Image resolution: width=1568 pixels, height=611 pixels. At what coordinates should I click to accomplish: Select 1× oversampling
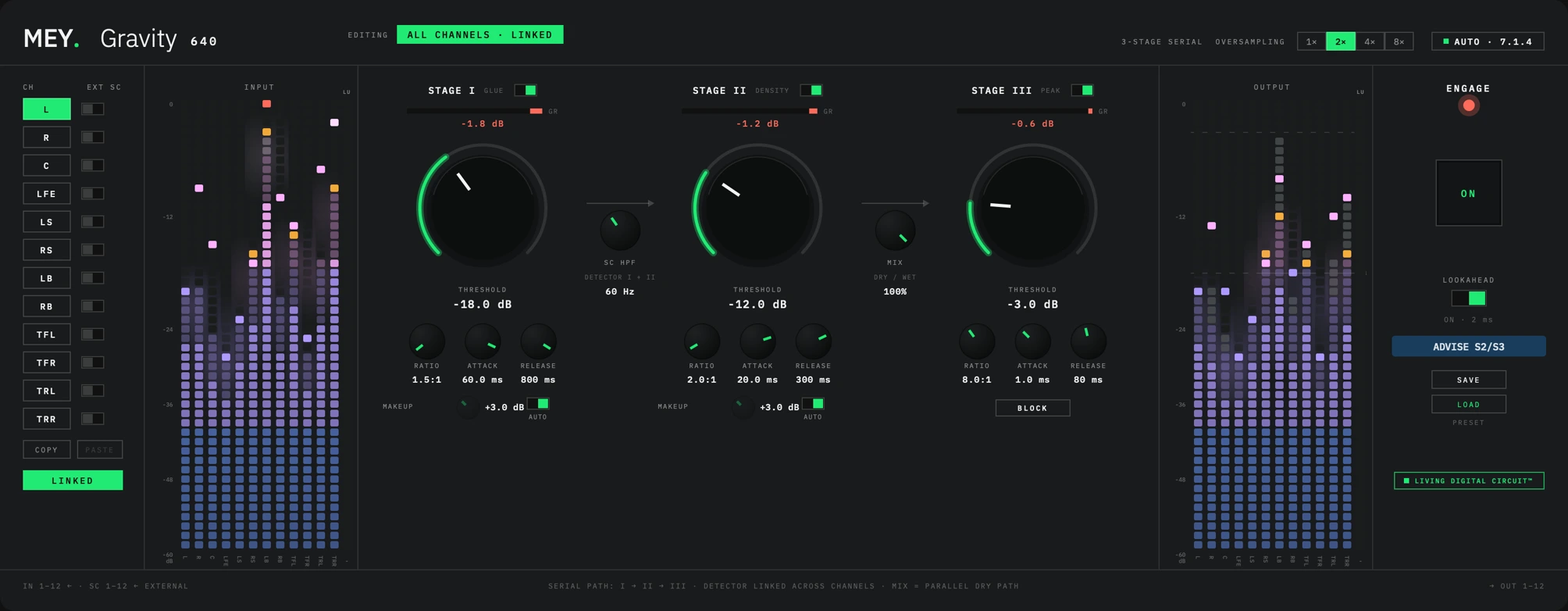pos(1311,41)
